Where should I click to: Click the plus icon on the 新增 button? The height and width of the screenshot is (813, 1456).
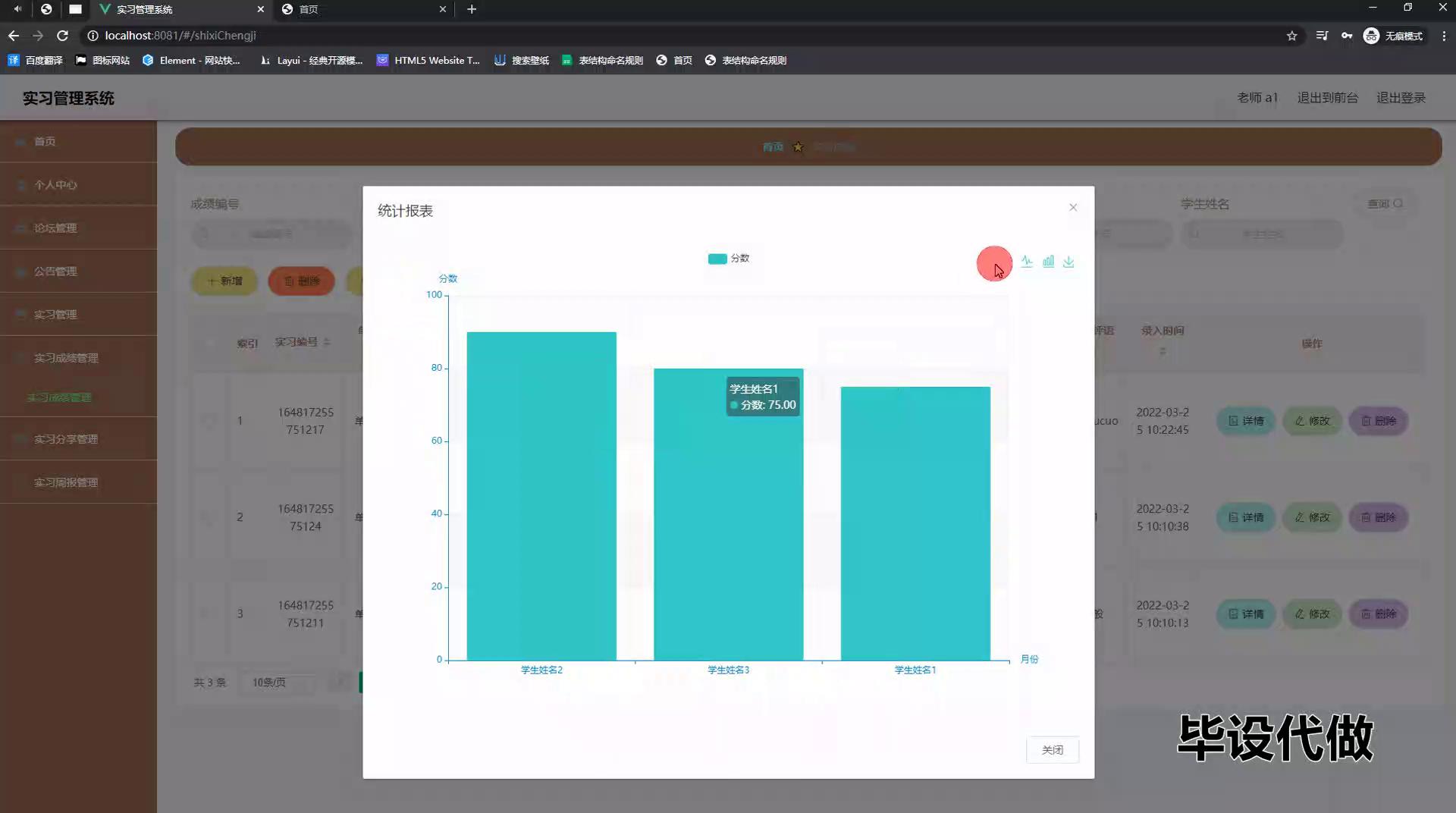tap(213, 281)
